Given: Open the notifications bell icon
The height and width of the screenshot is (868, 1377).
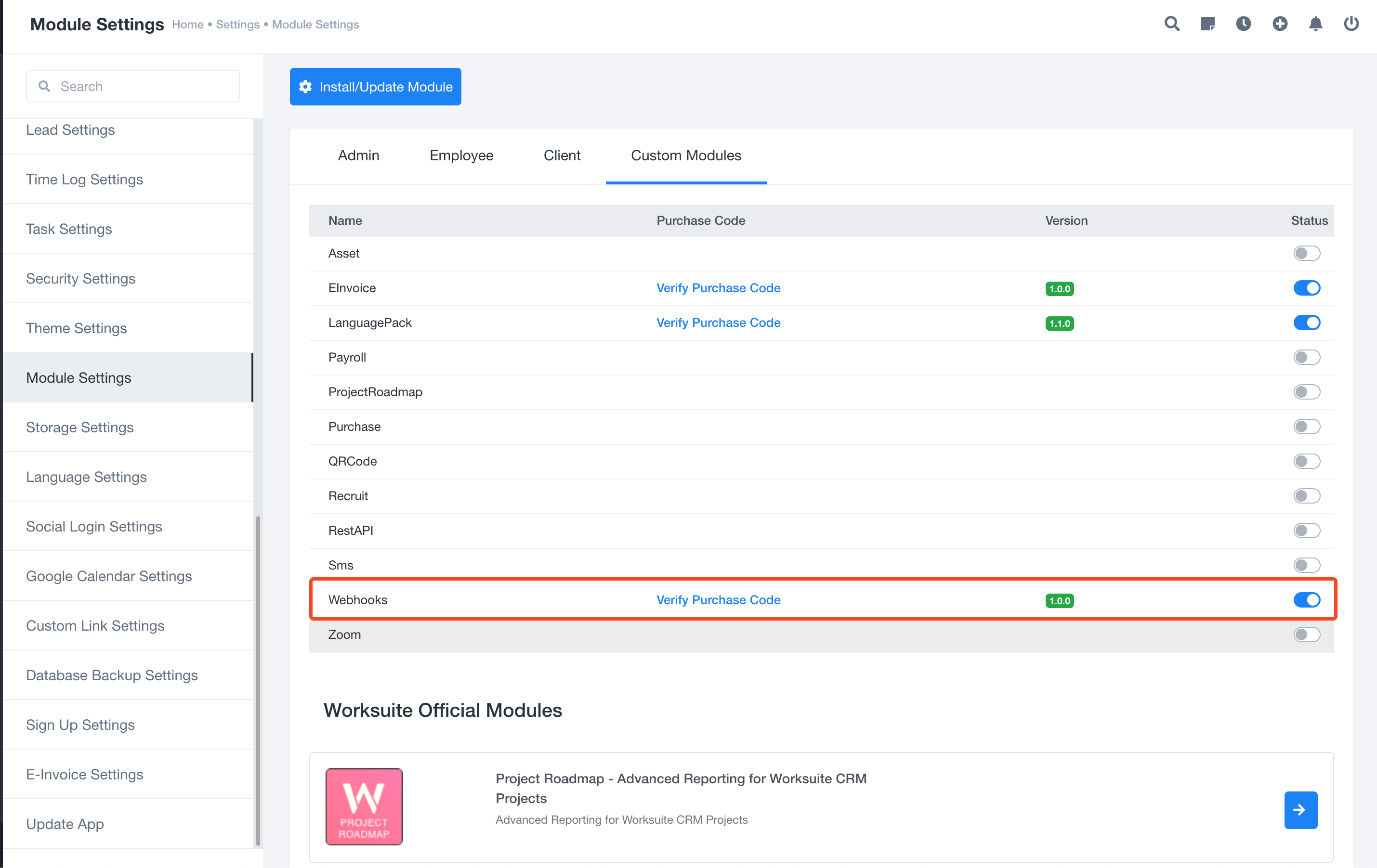Looking at the screenshot, I should tap(1315, 24).
